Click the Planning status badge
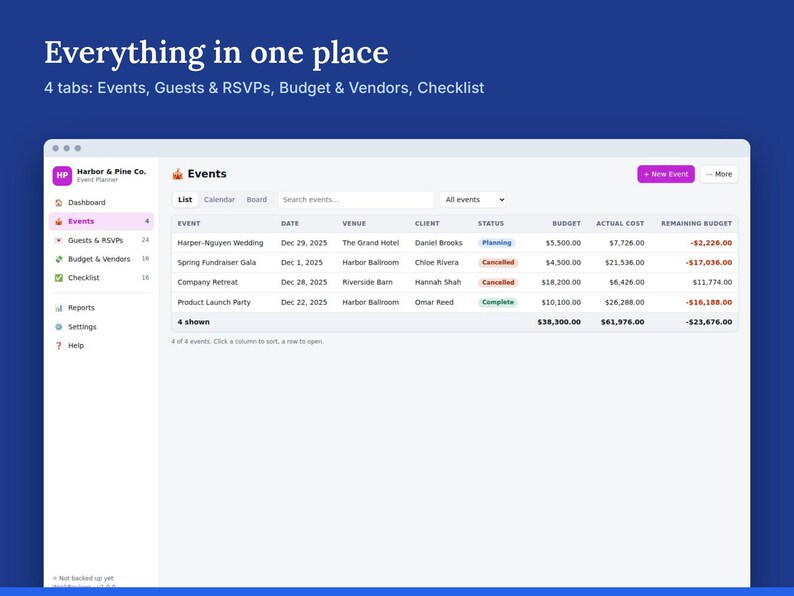 click(x=497, y=243)
